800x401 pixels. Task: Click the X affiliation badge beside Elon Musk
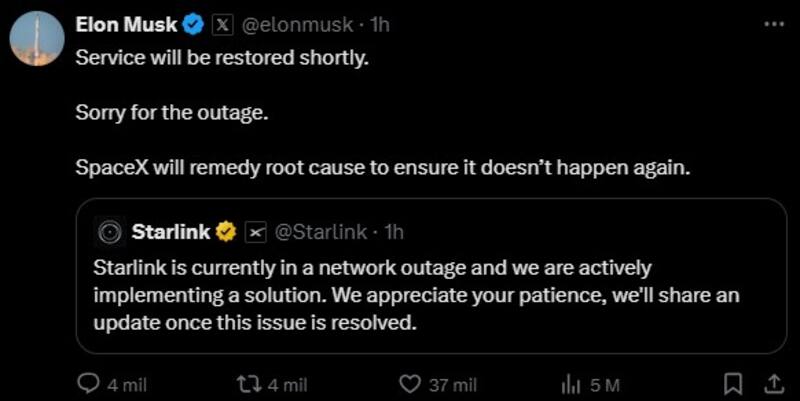(224, 24)
